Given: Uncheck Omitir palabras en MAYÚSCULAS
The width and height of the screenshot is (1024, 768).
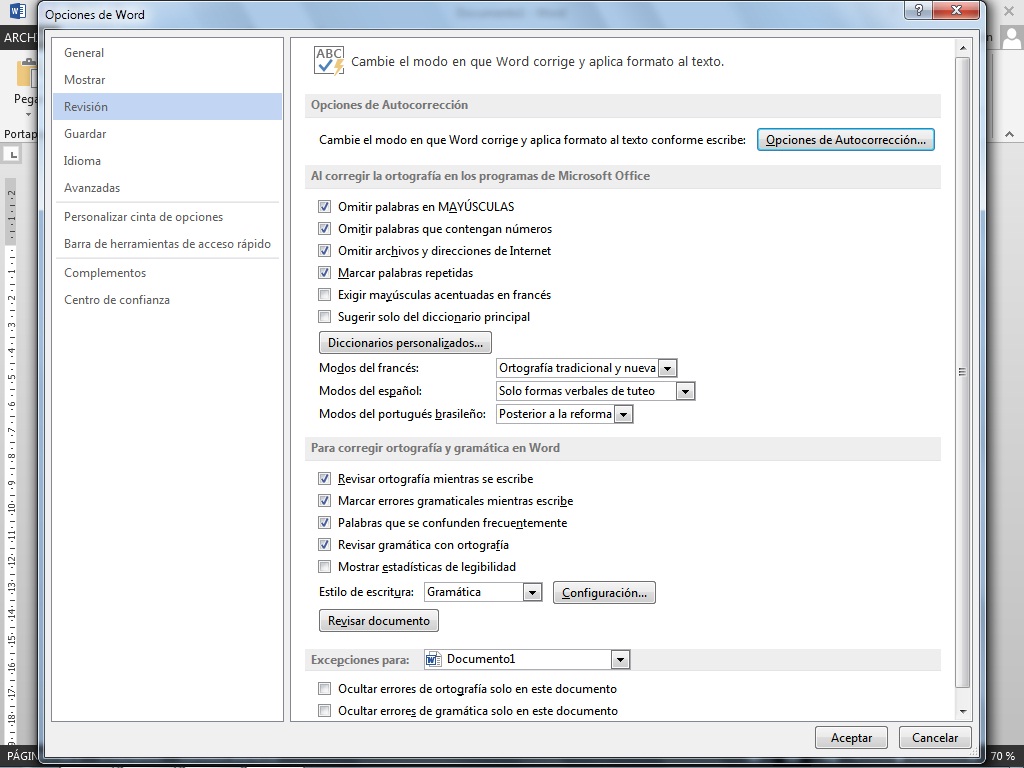Looking at the screenshot, I should (x=324, y=207).
